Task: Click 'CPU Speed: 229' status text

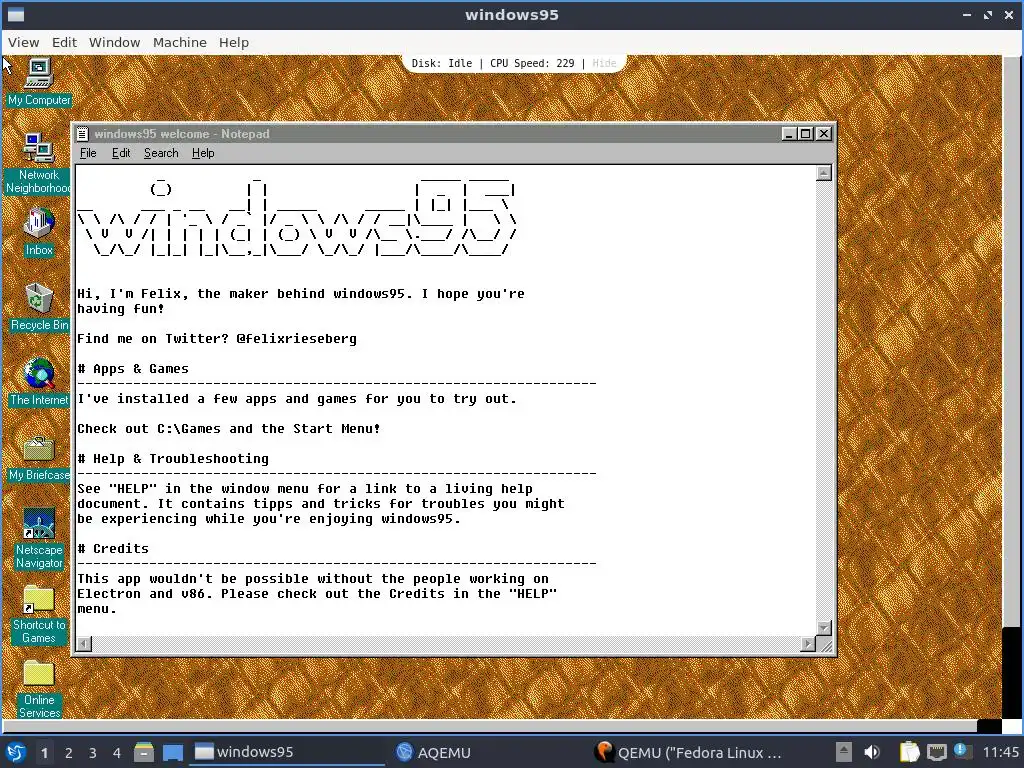Action: (x=532, y=63)
